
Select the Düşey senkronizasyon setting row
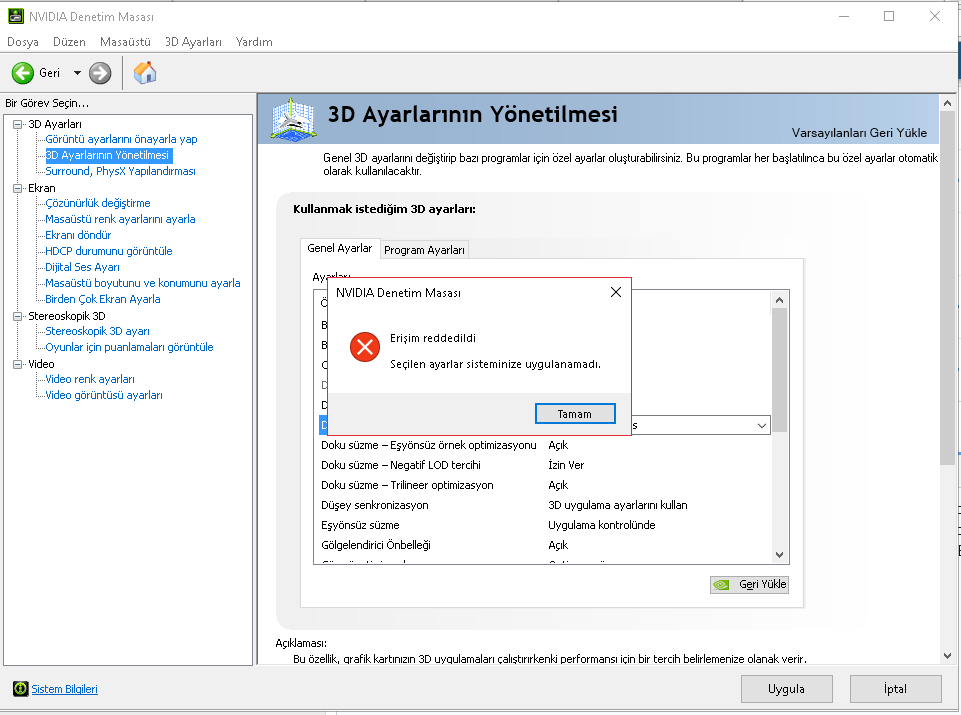click(545, 505)
